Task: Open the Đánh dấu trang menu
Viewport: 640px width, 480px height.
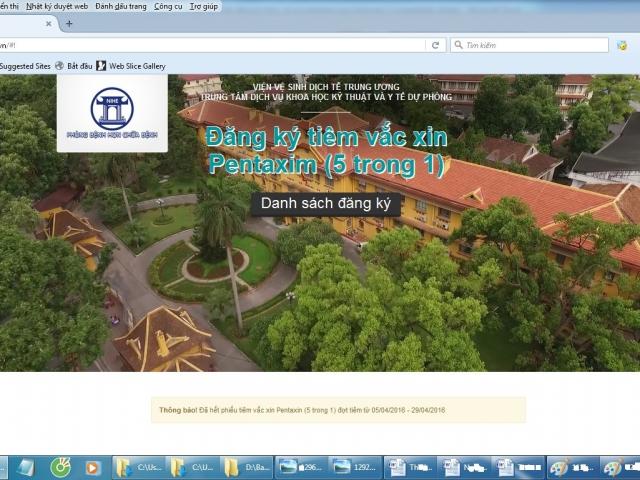Action: pos(121,6)
